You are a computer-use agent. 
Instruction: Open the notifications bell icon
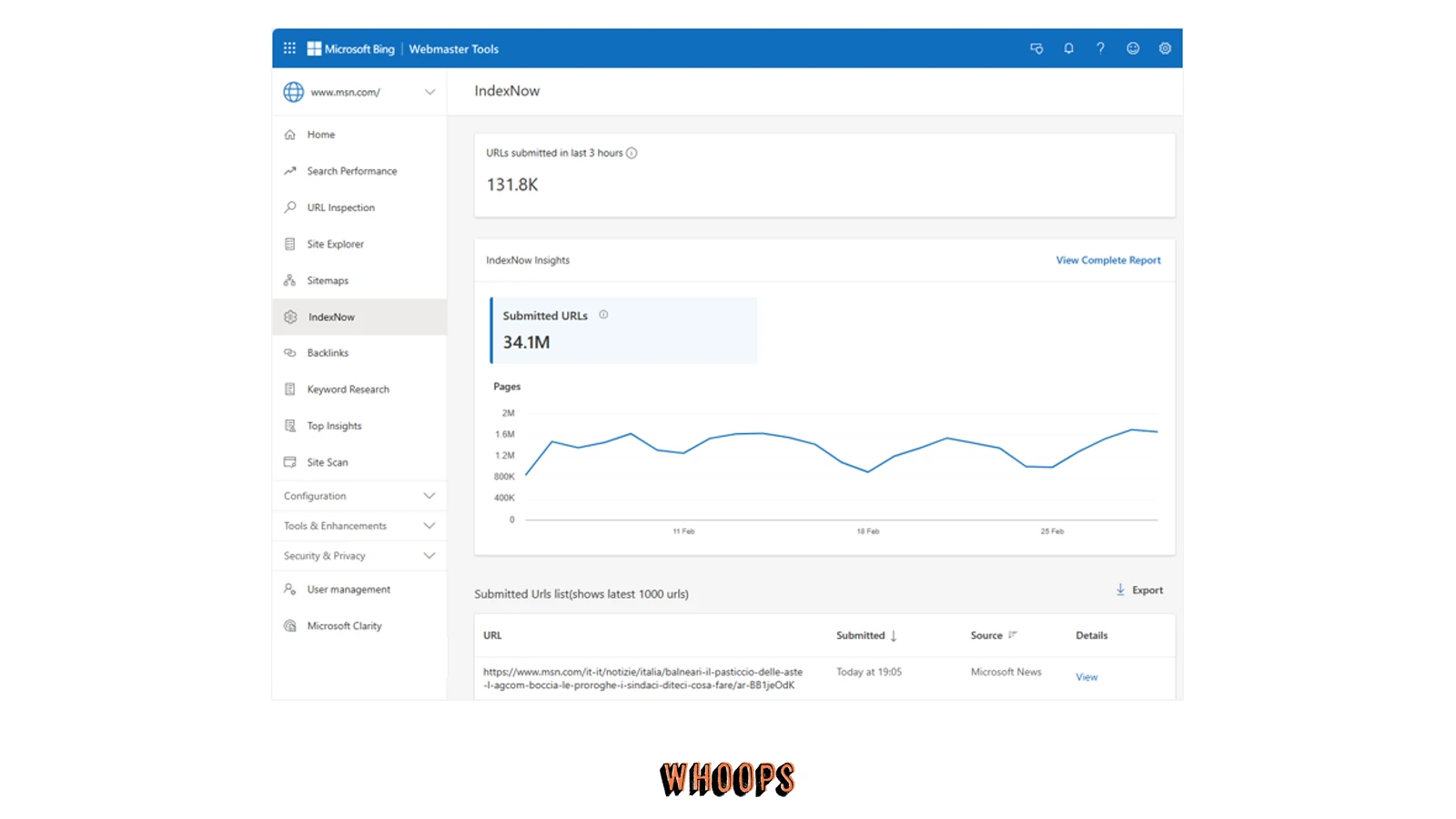[x=1068, y=48]
